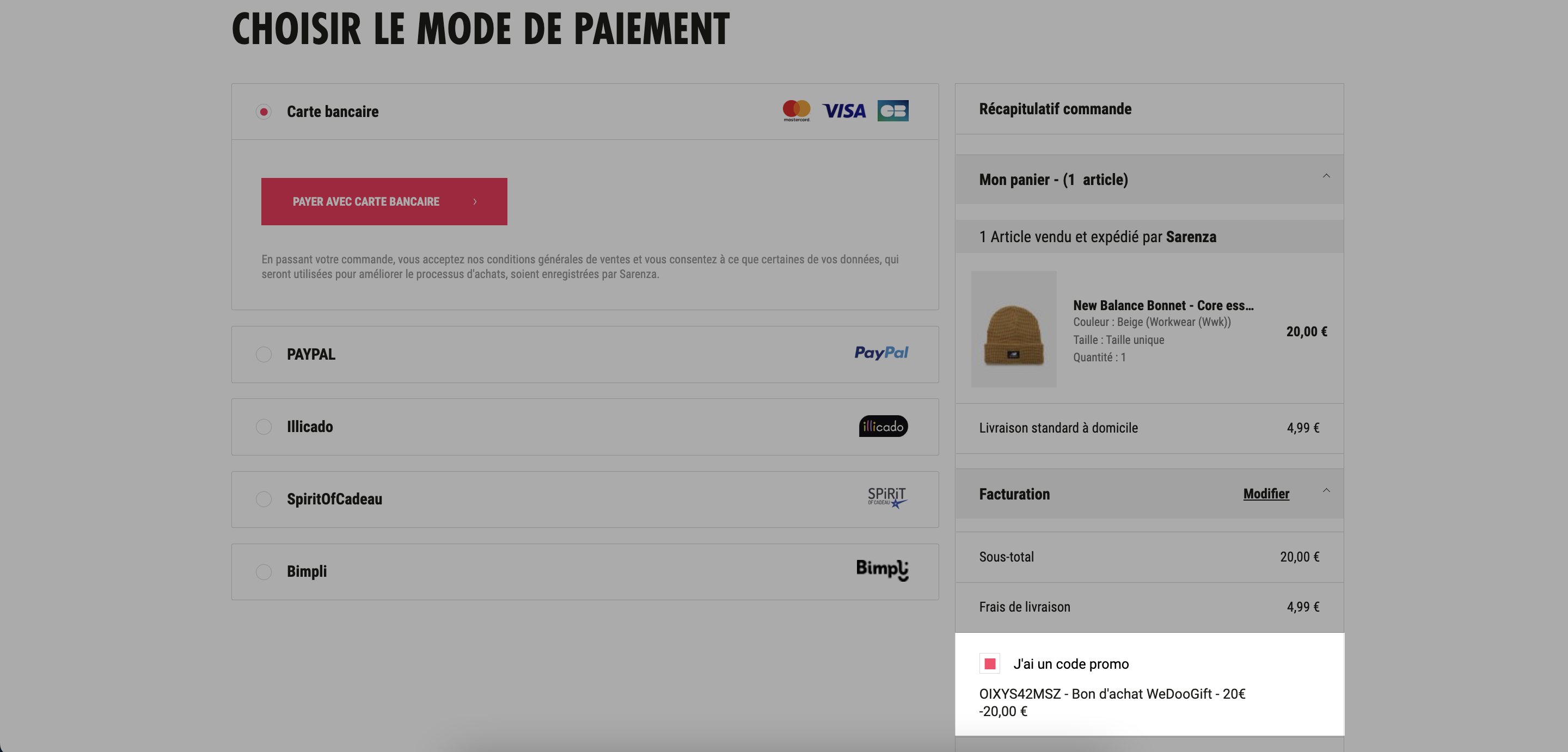Open the Modifier link in Facturation
This screenshot has height=752, width=1568.
tap(1266, 494)
